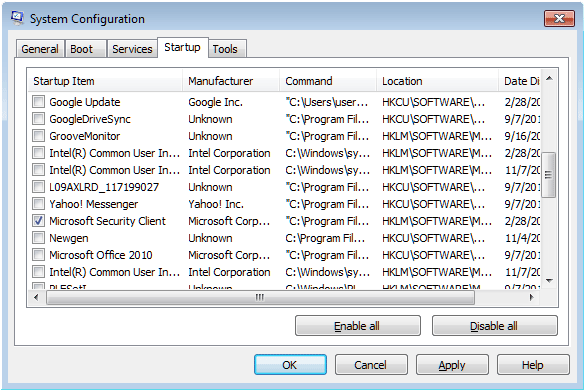Click the Google Inc. manufacturer cell
585x391 pixels.
point(216,102)
